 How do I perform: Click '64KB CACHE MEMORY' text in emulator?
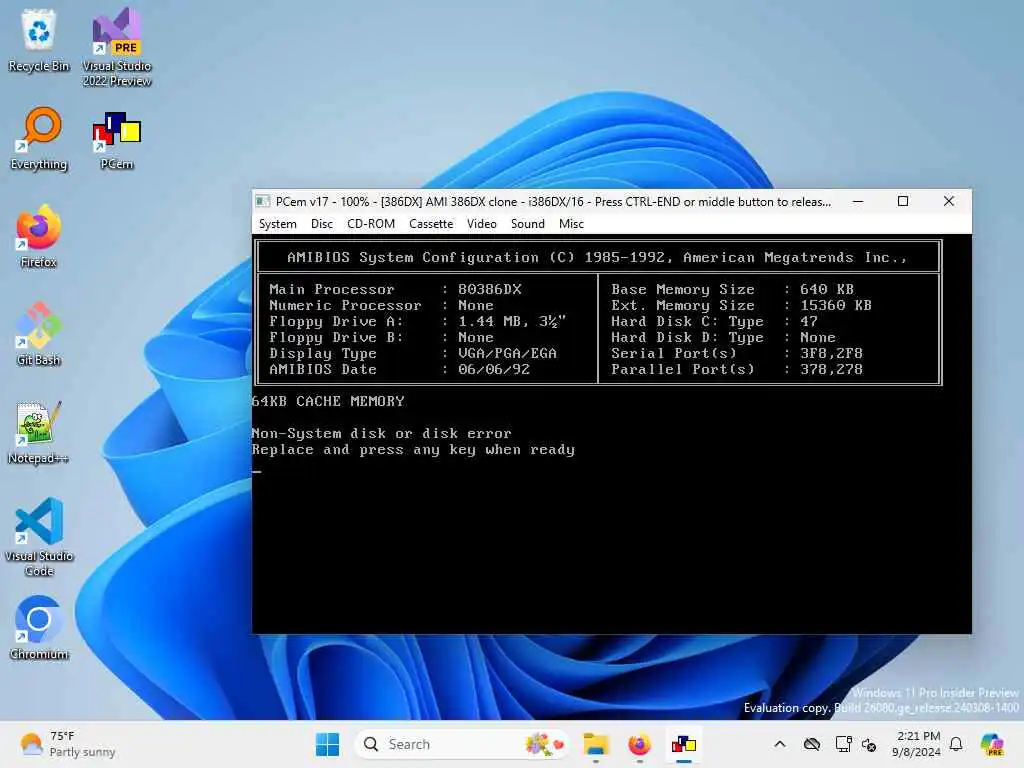[328, 402]
